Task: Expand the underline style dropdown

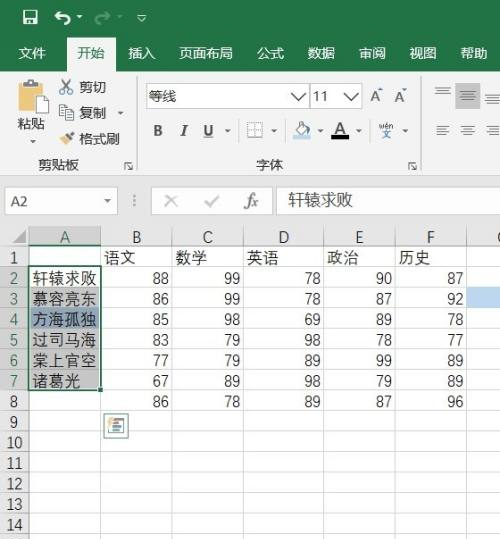Action: [227, 131]
